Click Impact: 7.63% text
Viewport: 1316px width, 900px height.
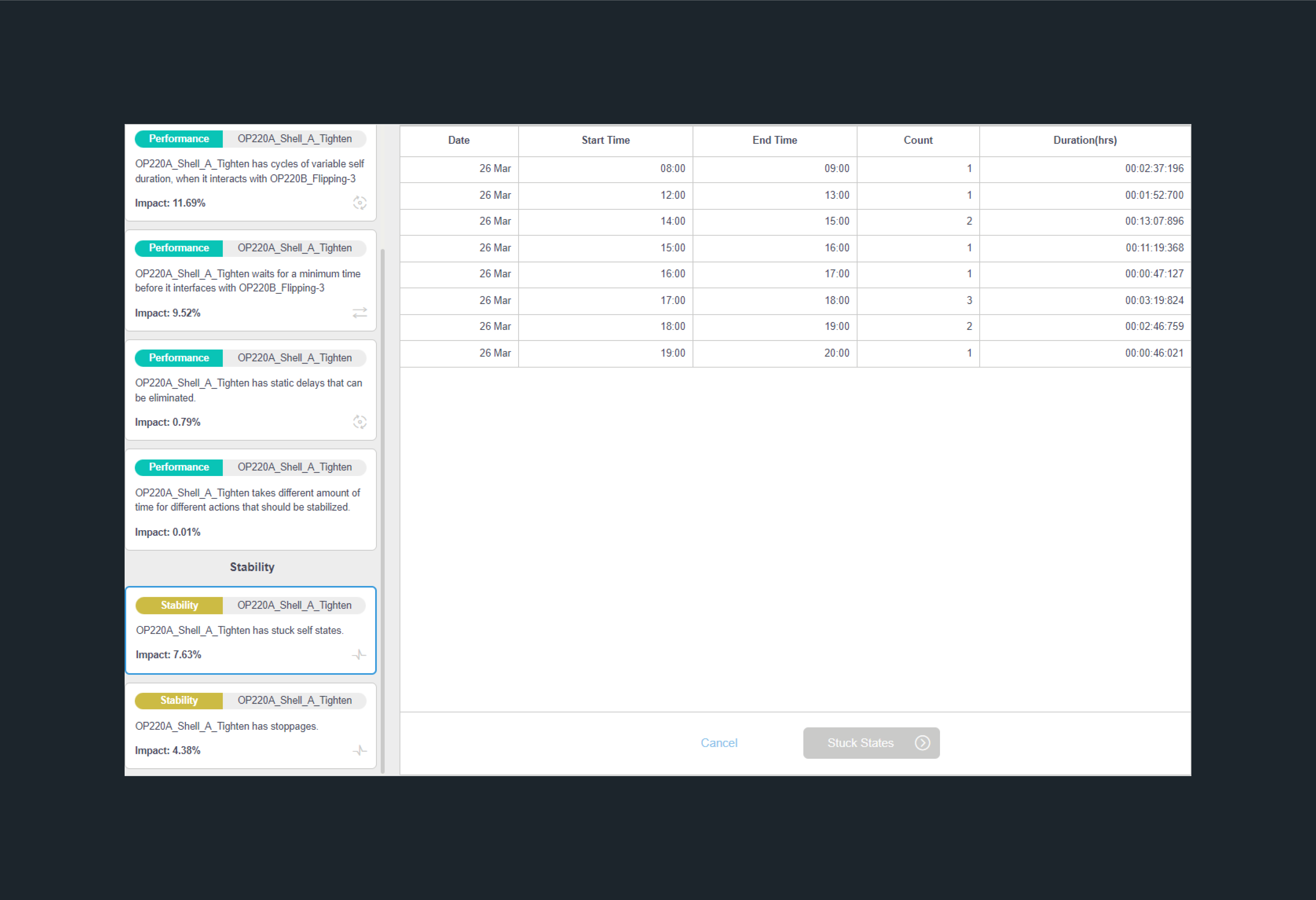(168, 655)
